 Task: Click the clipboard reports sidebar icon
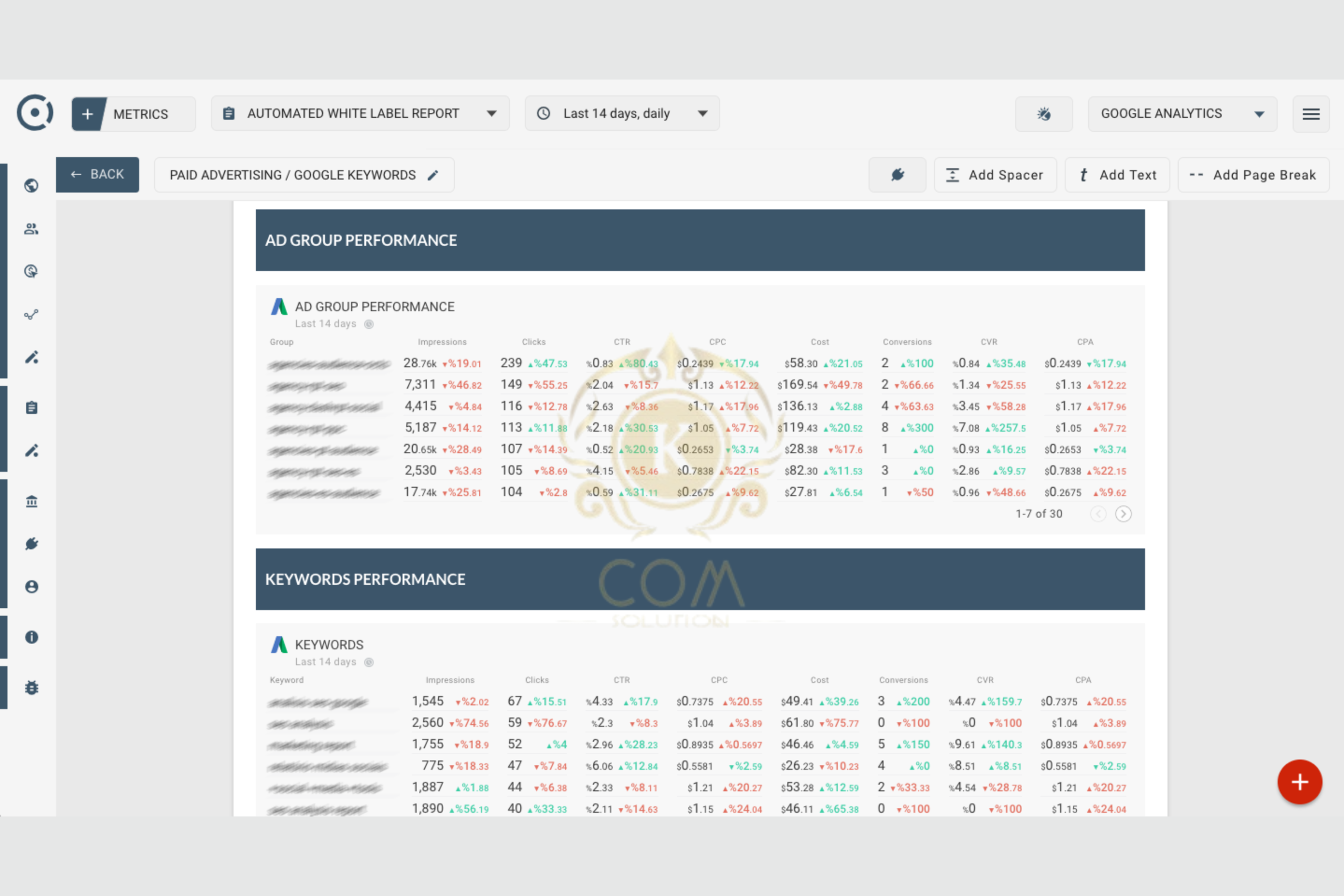[x=31, y=407]
